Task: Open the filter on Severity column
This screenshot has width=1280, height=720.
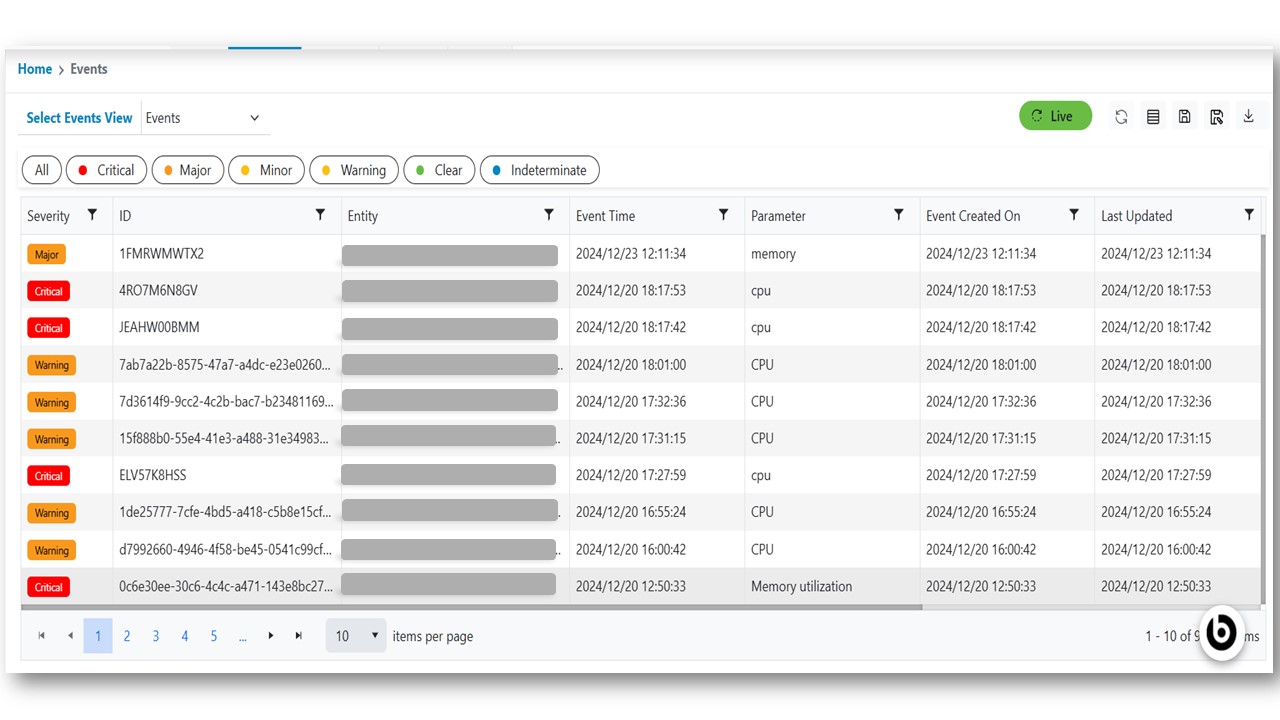Action: 92,215
